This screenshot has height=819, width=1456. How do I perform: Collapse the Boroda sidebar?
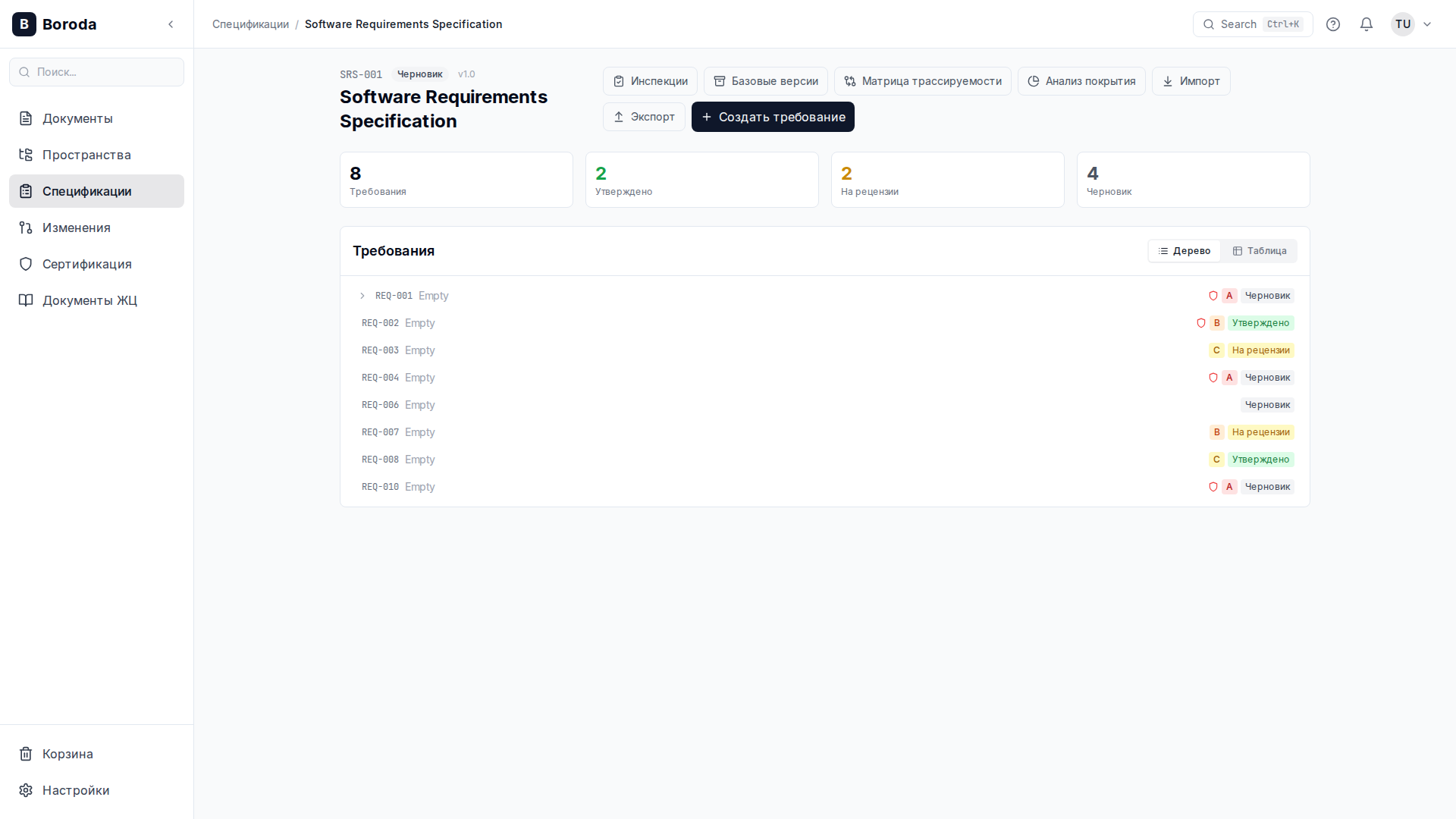171,24
